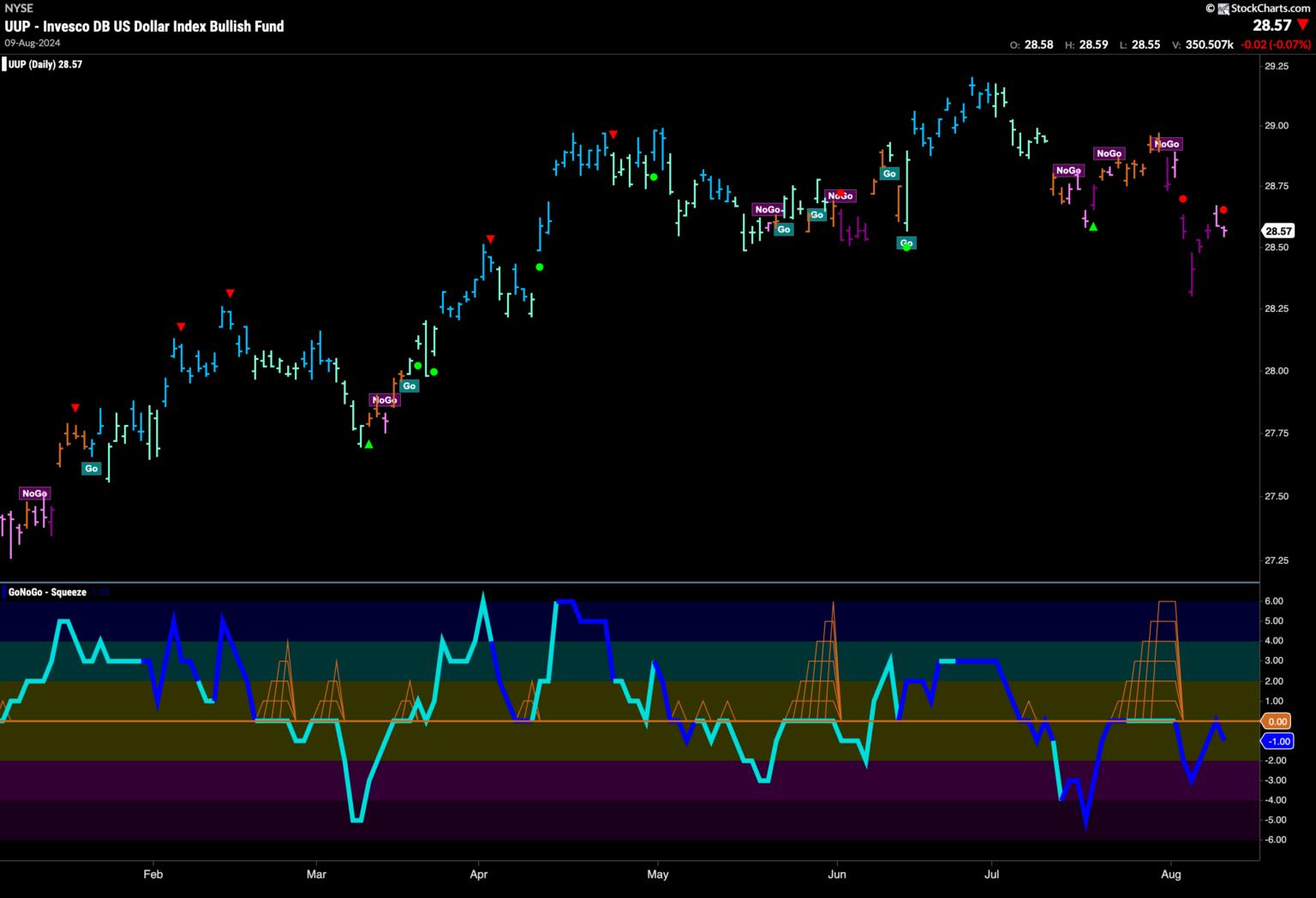
Task: Click the NYSE exchange label
Action: (x=18, y=9)
